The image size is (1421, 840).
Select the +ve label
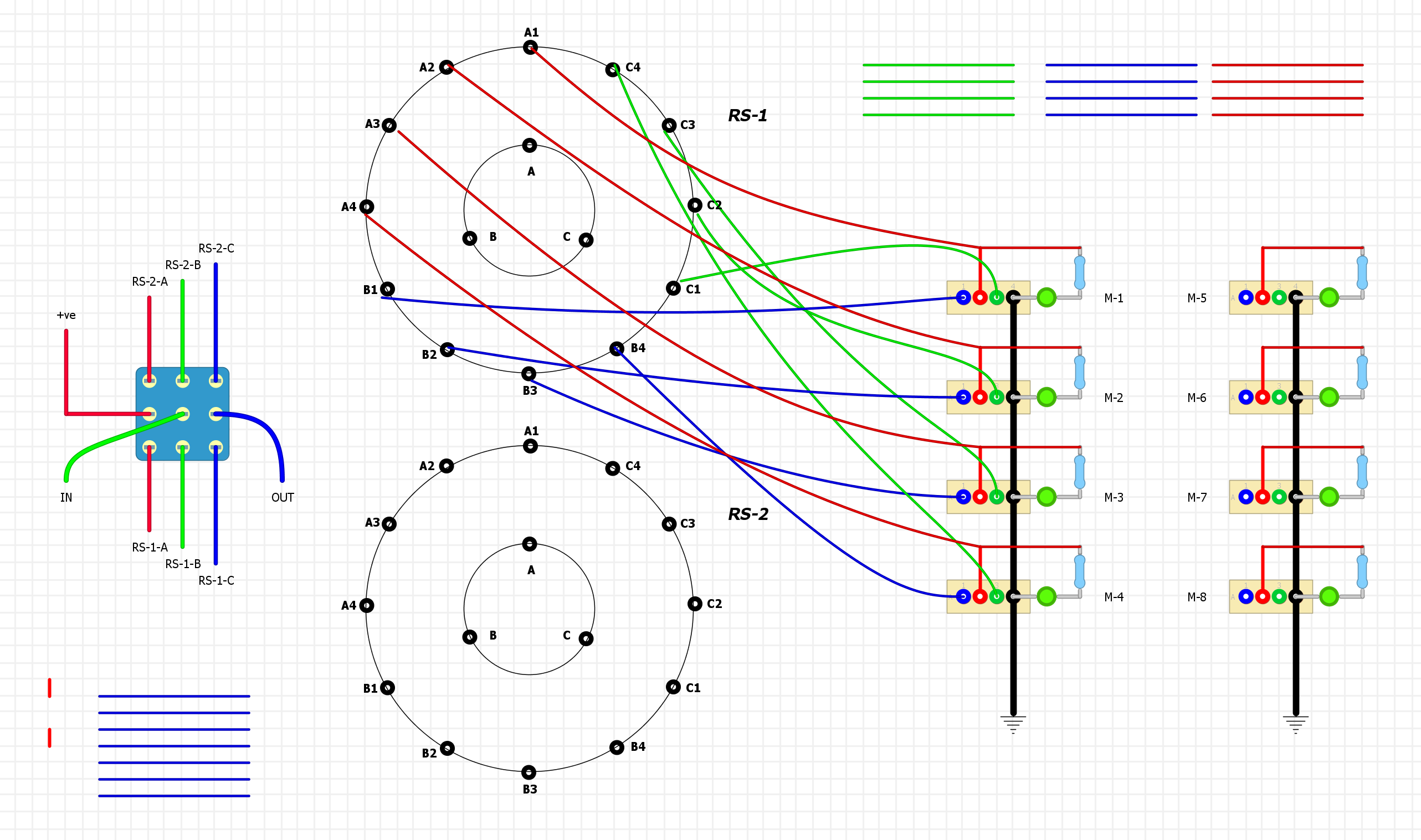(66, 315)
